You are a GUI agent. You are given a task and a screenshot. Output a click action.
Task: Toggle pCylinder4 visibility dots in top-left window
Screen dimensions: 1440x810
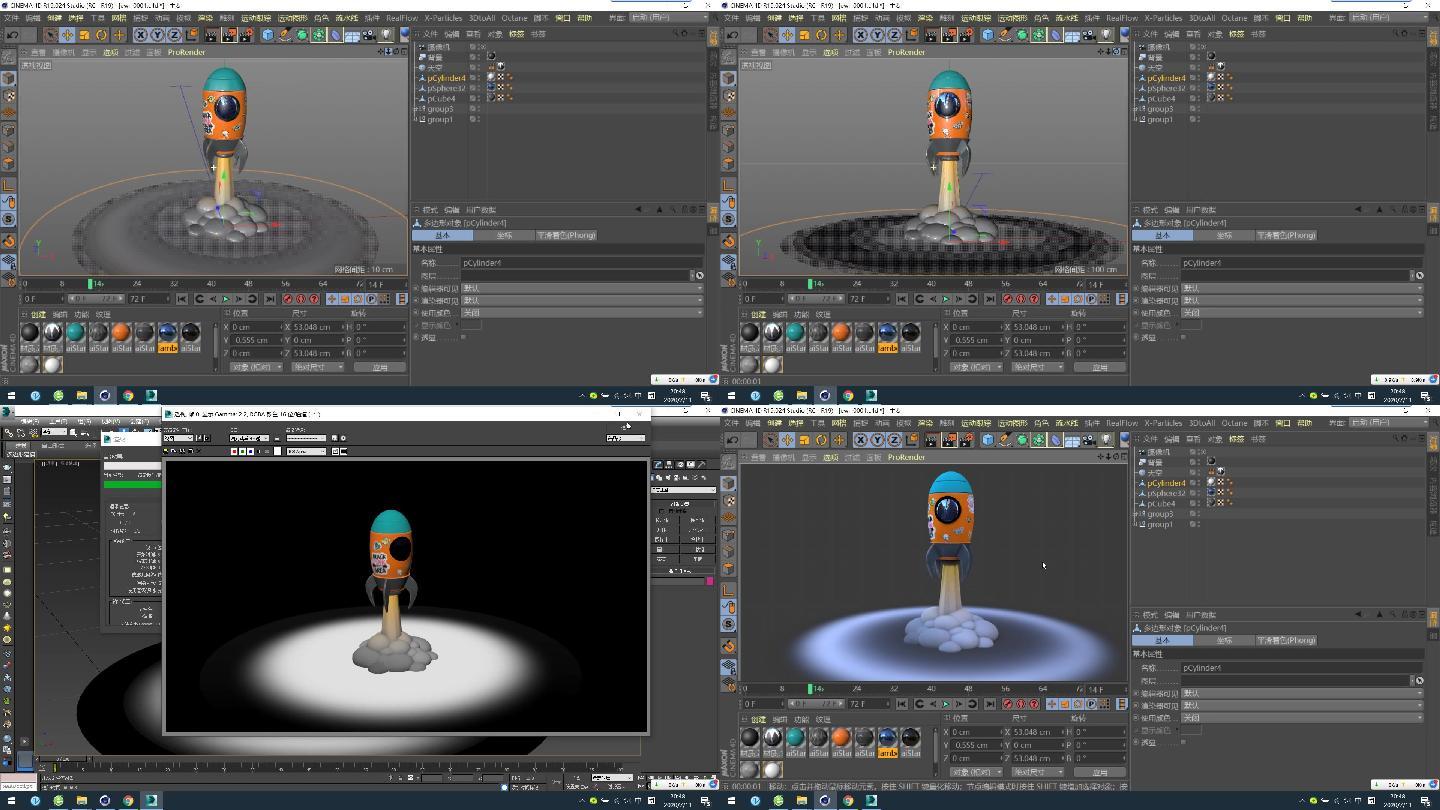click(477, 77)
